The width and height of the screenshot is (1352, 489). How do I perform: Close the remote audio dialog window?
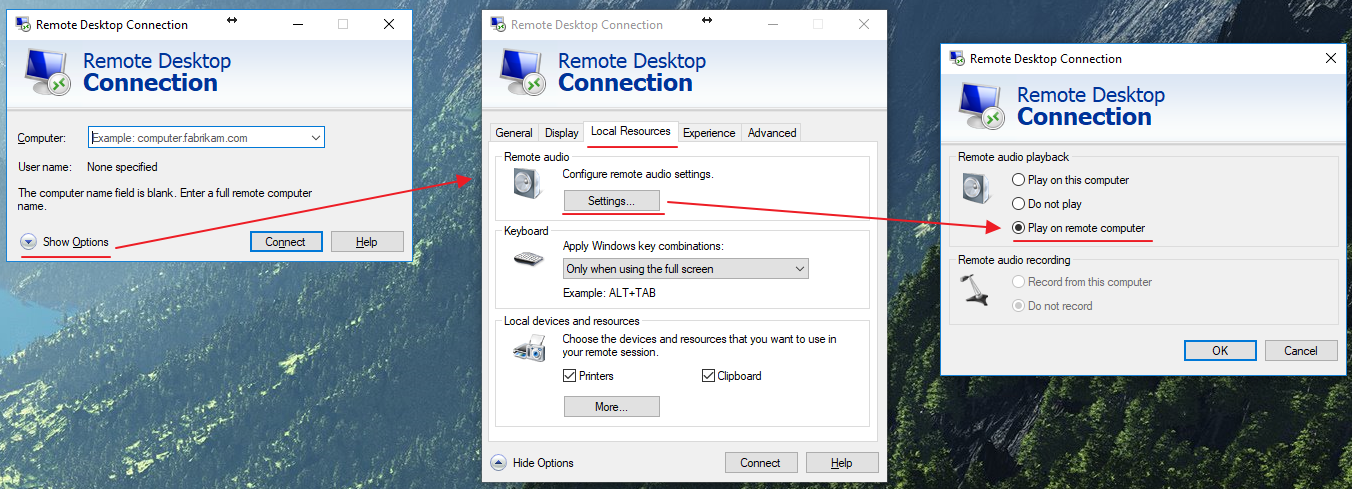(x=1330, y=58)
